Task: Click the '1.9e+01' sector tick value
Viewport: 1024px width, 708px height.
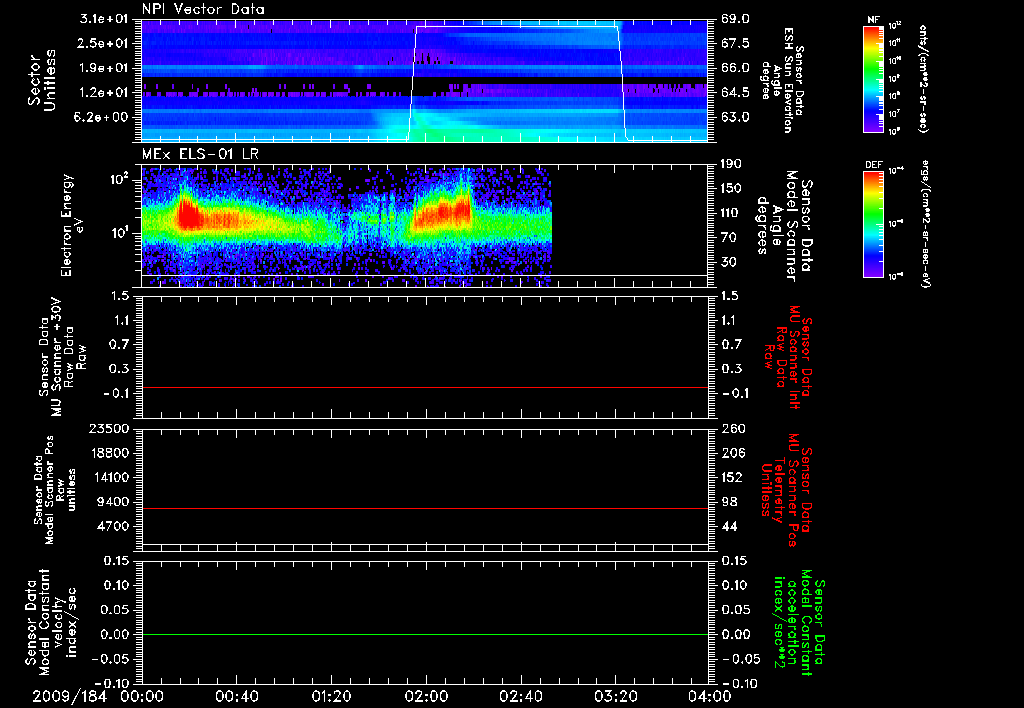Action: (x=104, y=68)
